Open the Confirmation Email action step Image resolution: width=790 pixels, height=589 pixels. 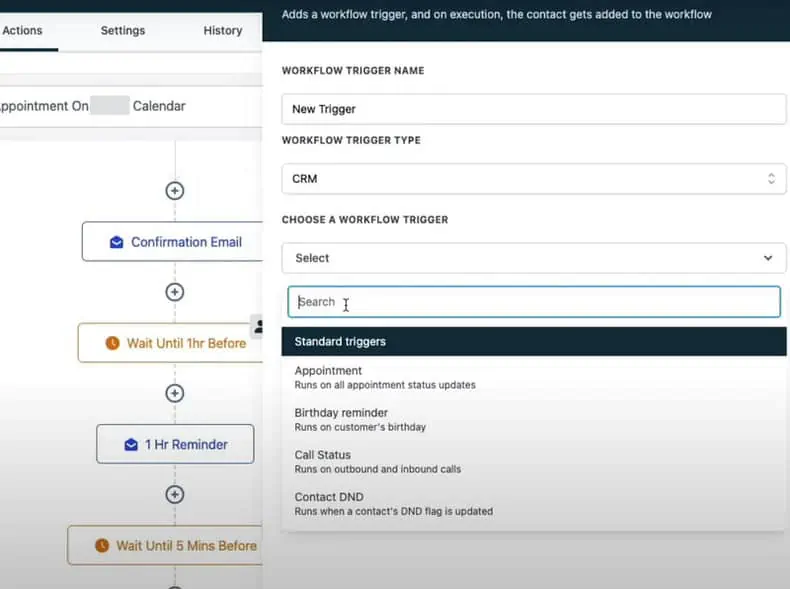point(172,241)
